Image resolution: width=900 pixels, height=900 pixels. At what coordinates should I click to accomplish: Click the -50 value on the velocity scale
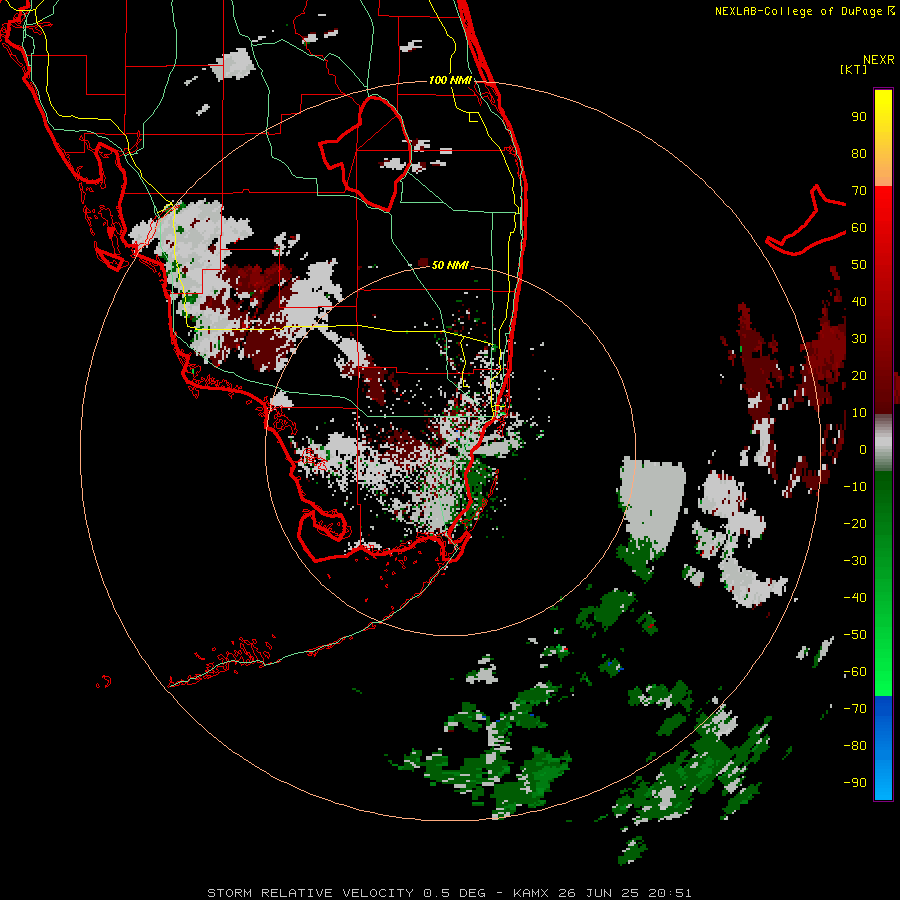click(855, 634)
